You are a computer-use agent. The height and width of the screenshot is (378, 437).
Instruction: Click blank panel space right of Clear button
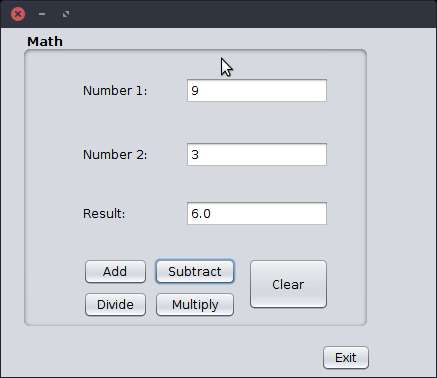[347, 284]
